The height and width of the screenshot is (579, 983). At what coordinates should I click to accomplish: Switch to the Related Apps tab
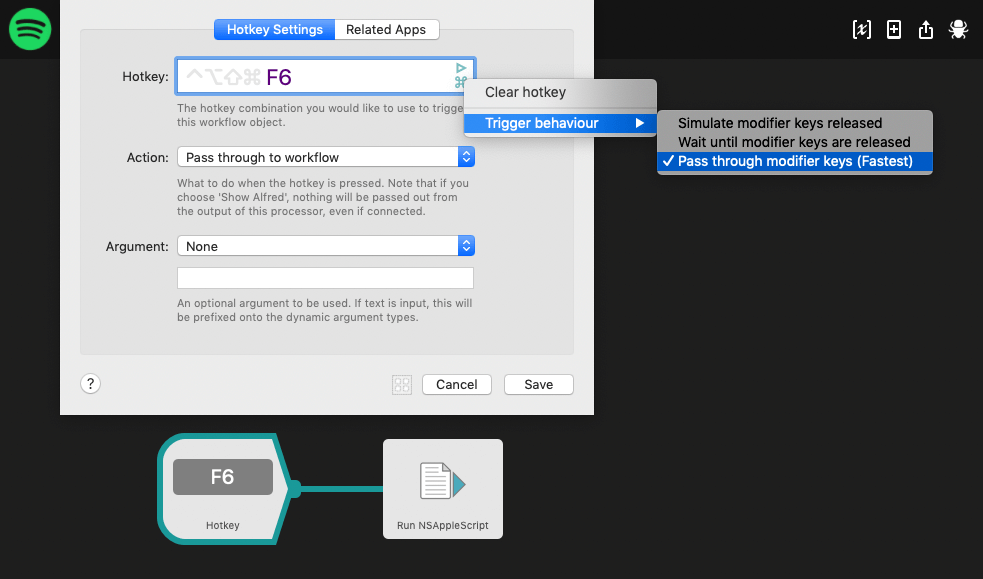click(387, 29)
